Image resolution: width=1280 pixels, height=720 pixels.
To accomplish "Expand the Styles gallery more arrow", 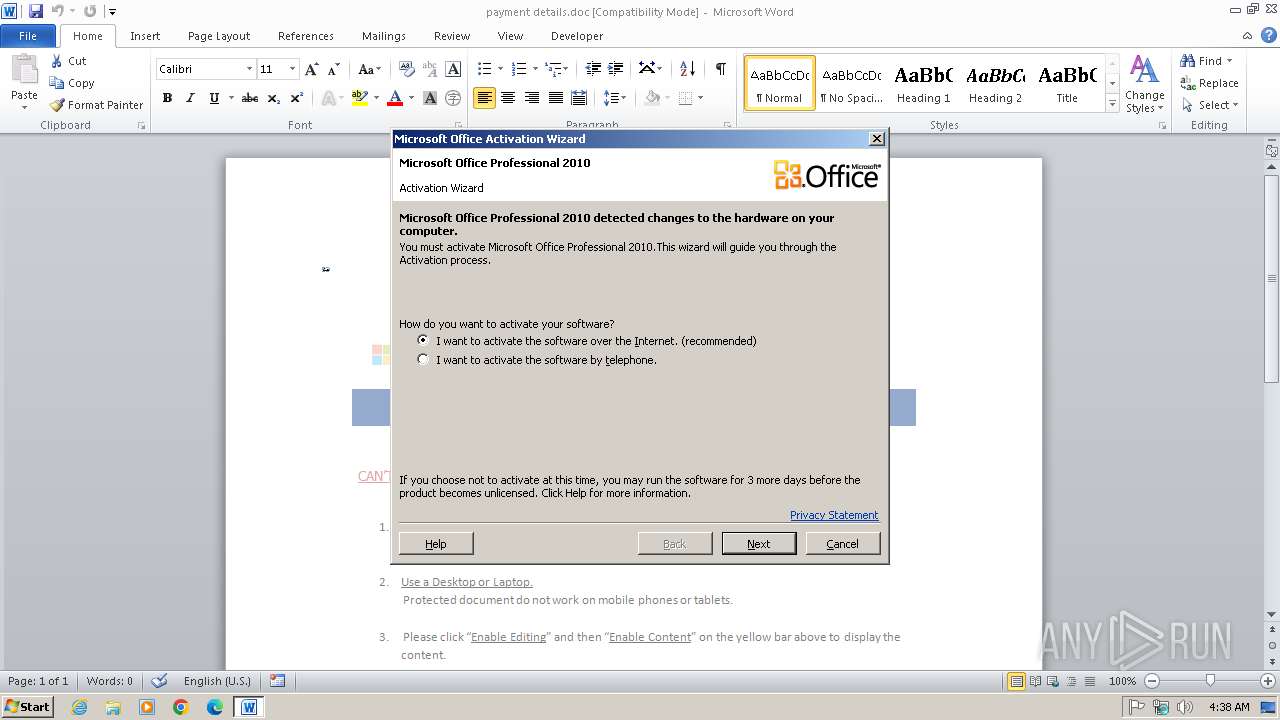I will [1112, 104].
